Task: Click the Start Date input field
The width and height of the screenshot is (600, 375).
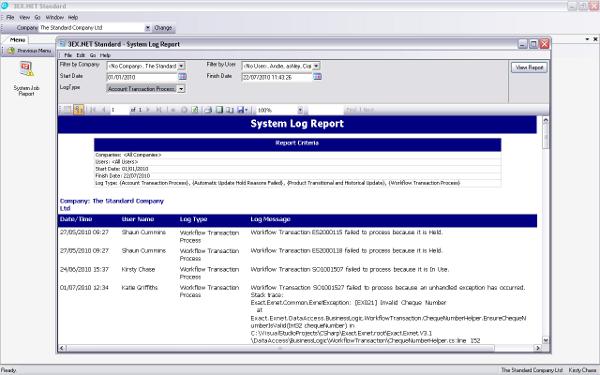Action: pyautogui.click(x=142, y=77)
